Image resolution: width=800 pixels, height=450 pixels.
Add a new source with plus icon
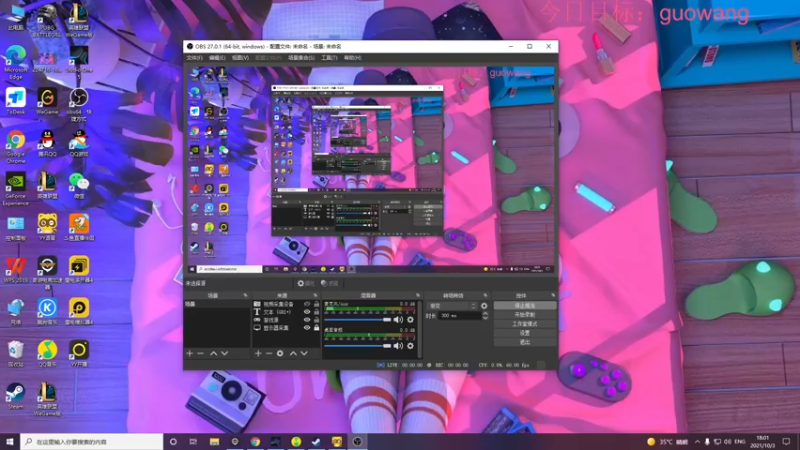258,353
